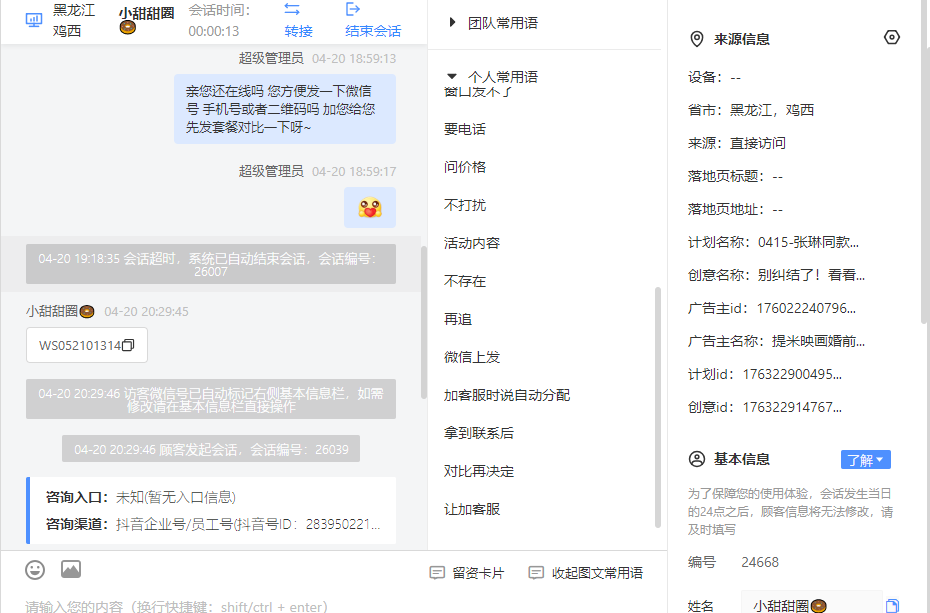This screenshot has height=613, width=930.
Task: Click the heart emoji message bubble
Action: tap(370, 207)
